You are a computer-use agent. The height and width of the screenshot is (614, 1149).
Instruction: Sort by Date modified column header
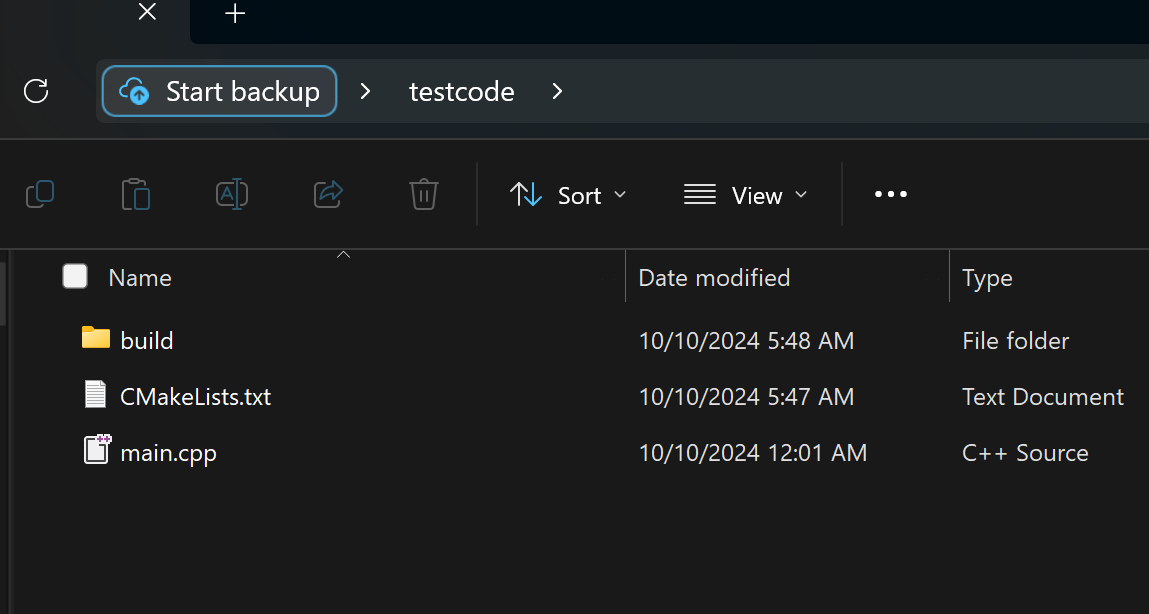714,278
